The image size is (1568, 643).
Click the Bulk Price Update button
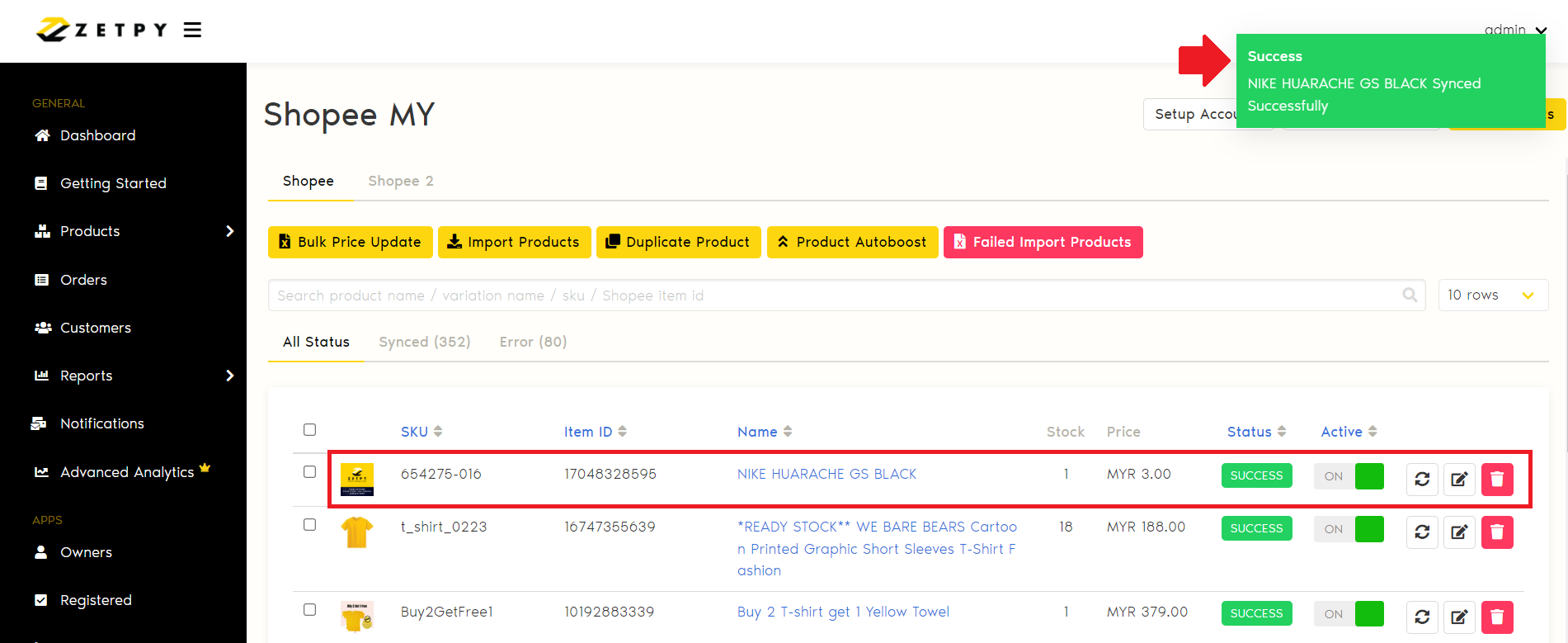pos(351,242)
